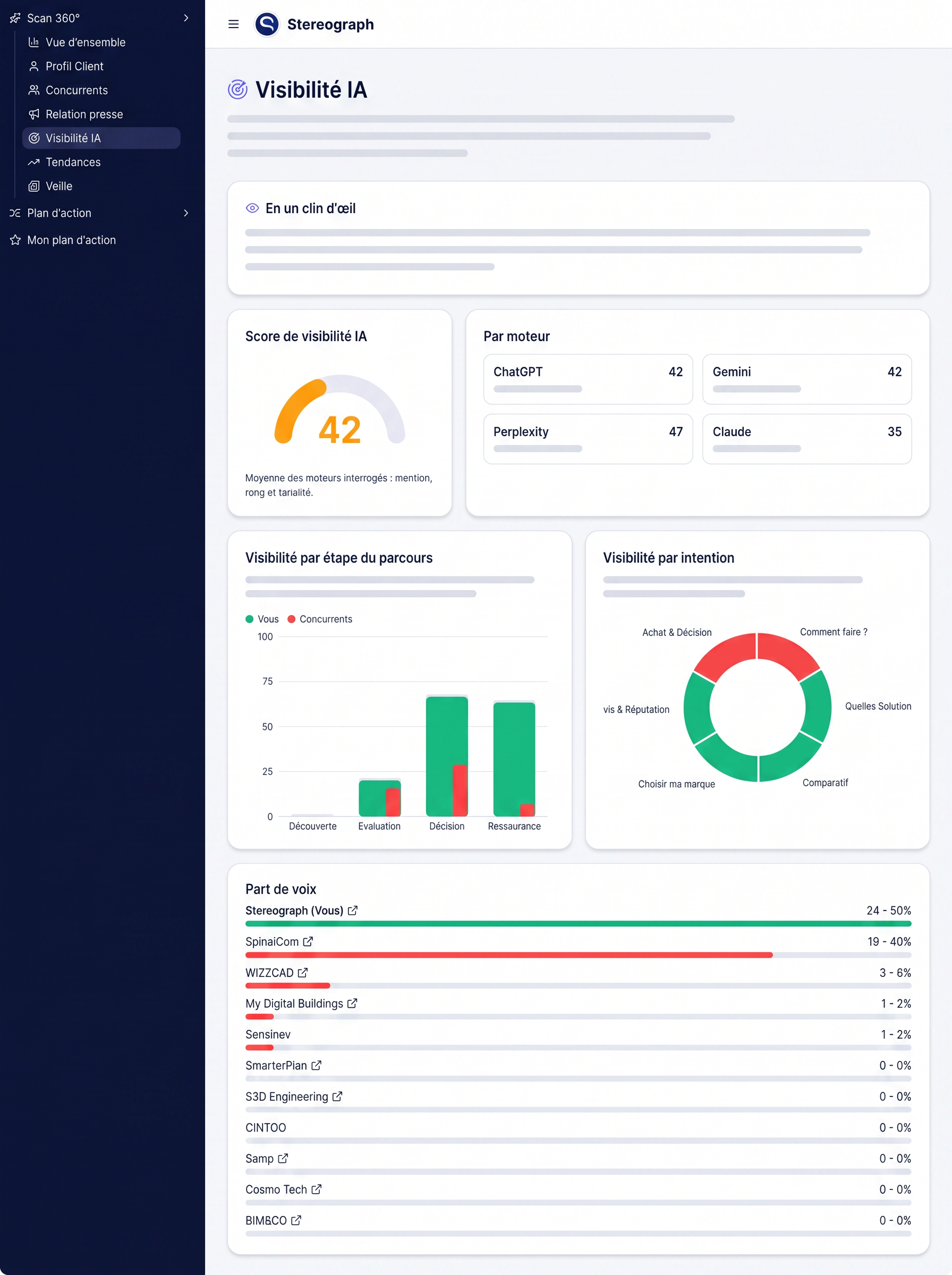
Task: Click the "Comparatif" donut label
Action: [825, 783]
